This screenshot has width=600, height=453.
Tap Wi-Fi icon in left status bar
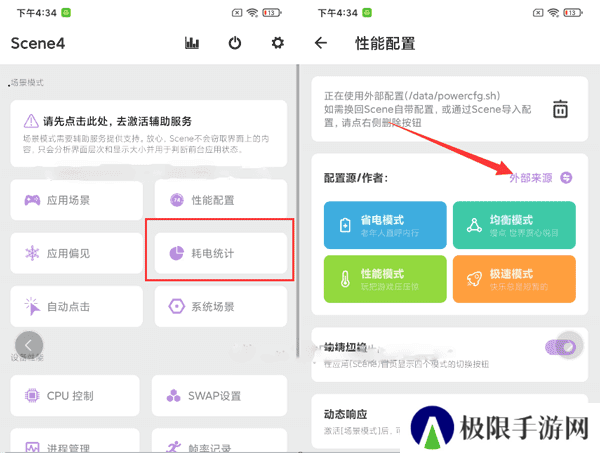click(252, 13)
